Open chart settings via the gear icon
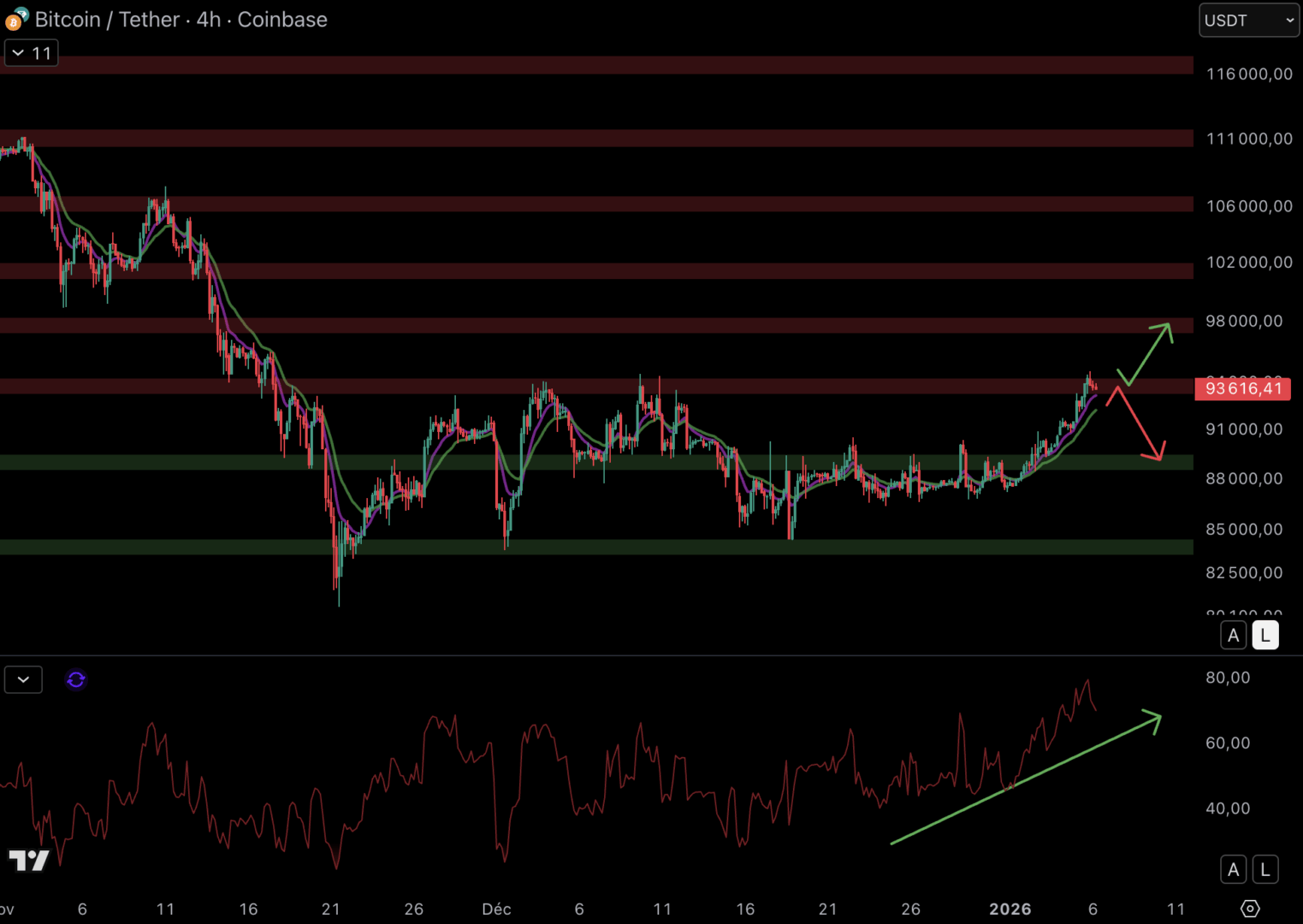 pyautogui.click(x=1250, y=909)
